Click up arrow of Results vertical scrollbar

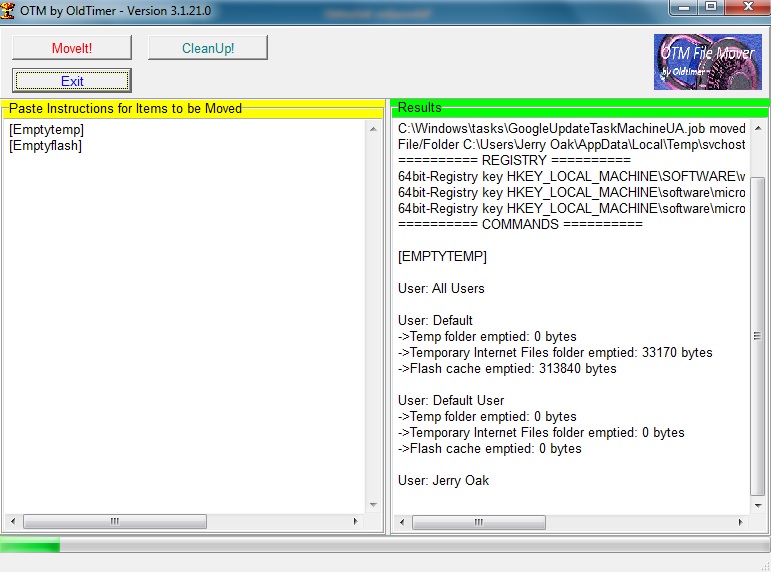click(x=758, y=129)
